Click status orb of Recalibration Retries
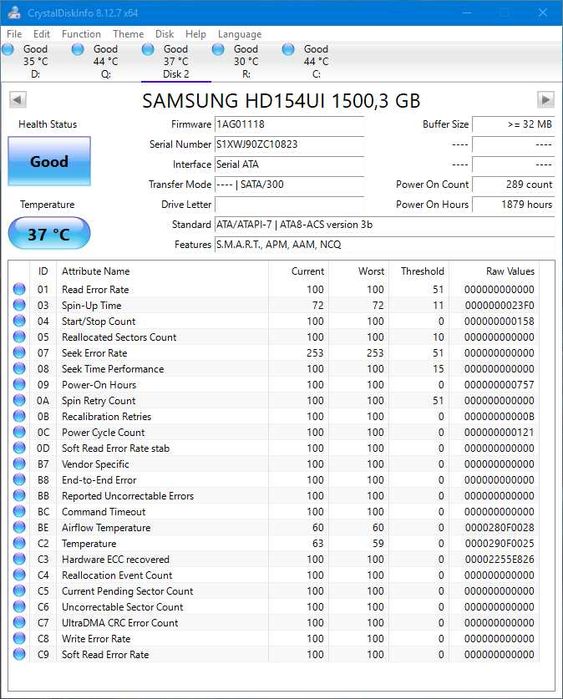 click(x=19, y=416)
